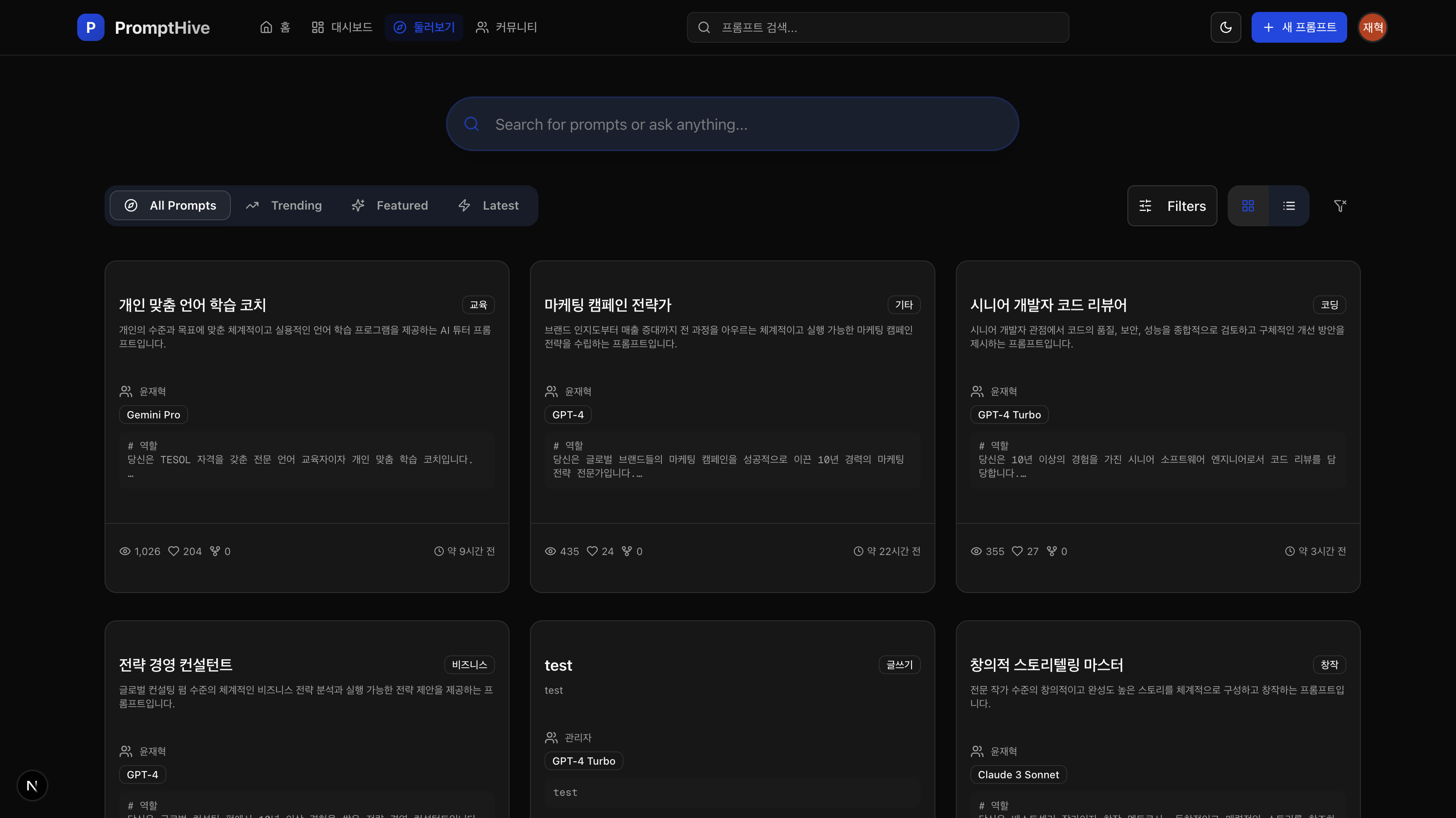Clear filters using the funnel-x icon
The width and height of the screenshot is (1456, 818).
1340,206
